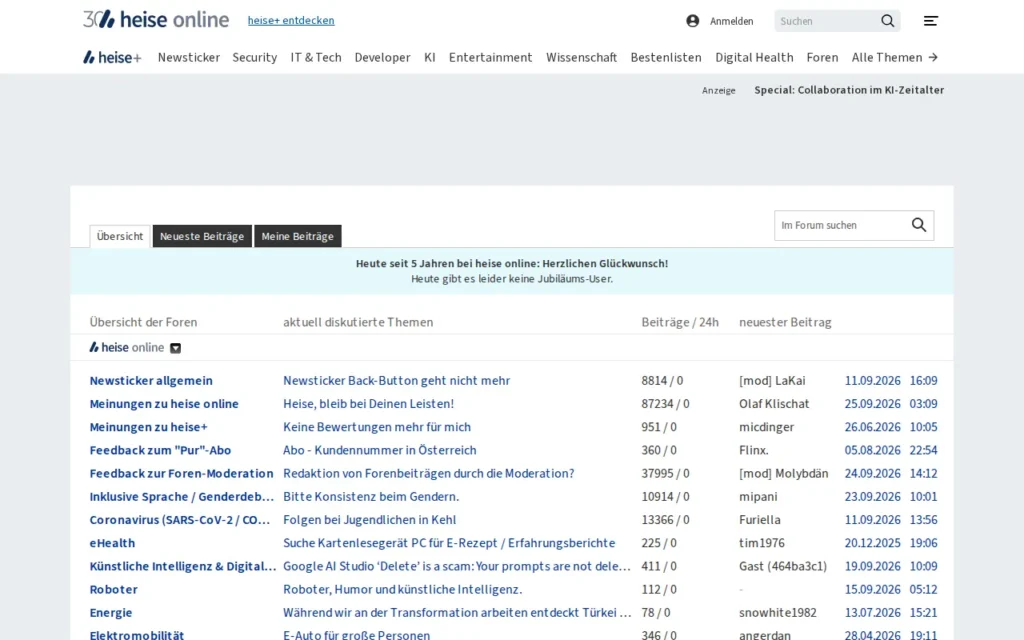This screenshot has height=640, width=1024.
Task: Open topic Heise, bleib bei Deinen Leisten!
Action: [368, 404]
